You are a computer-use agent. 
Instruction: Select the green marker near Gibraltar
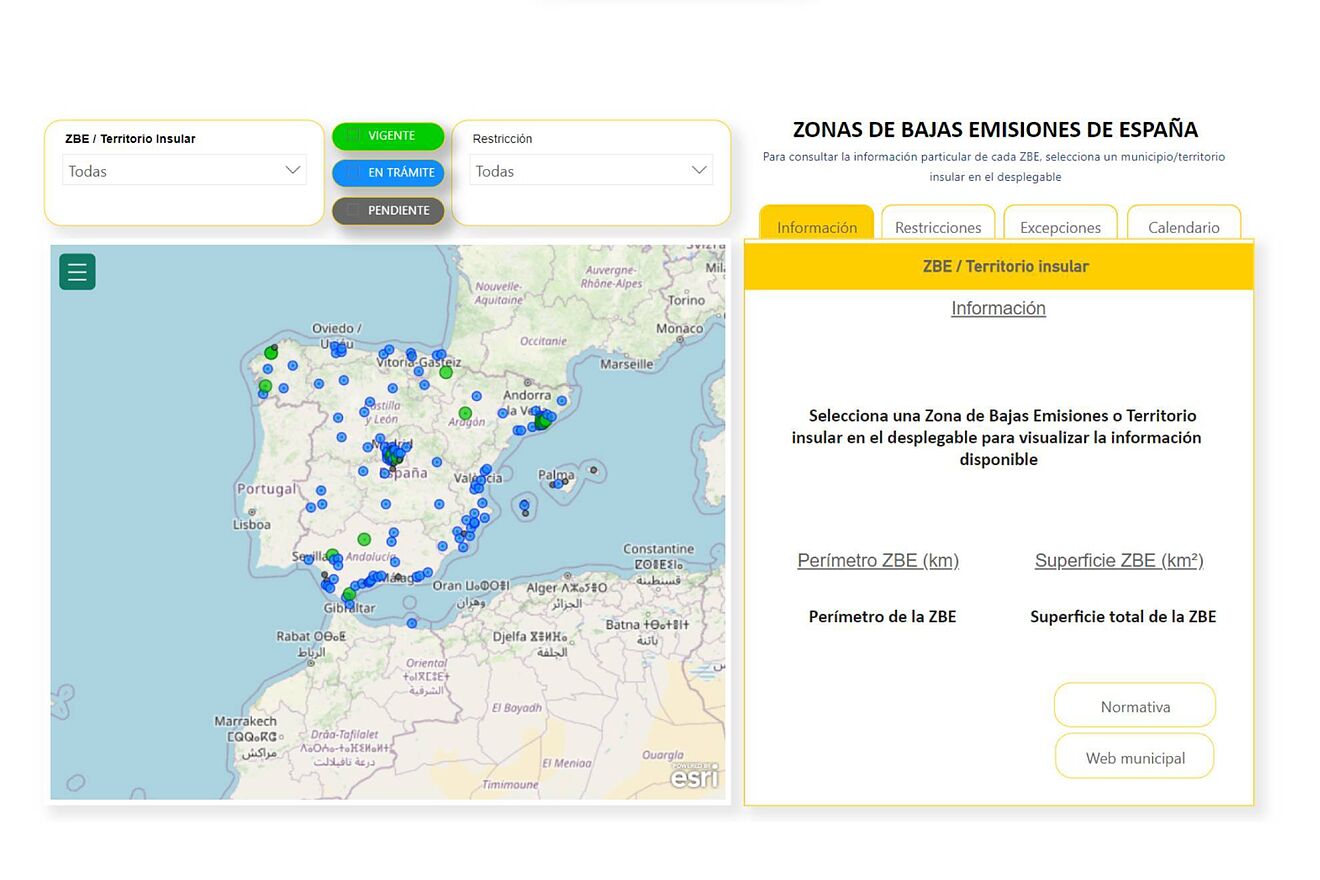pos(347,594)
